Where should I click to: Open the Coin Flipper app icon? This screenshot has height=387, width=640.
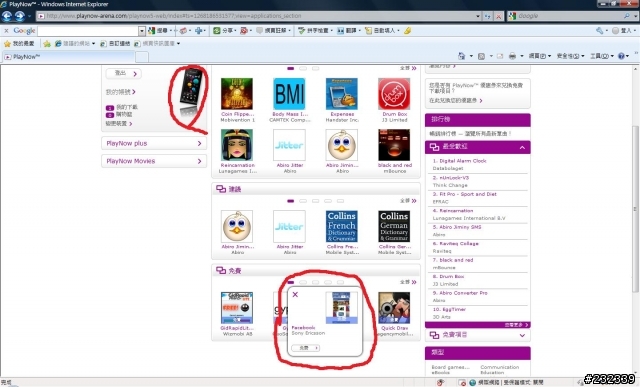pyautogui.click(x=237, y=94)
